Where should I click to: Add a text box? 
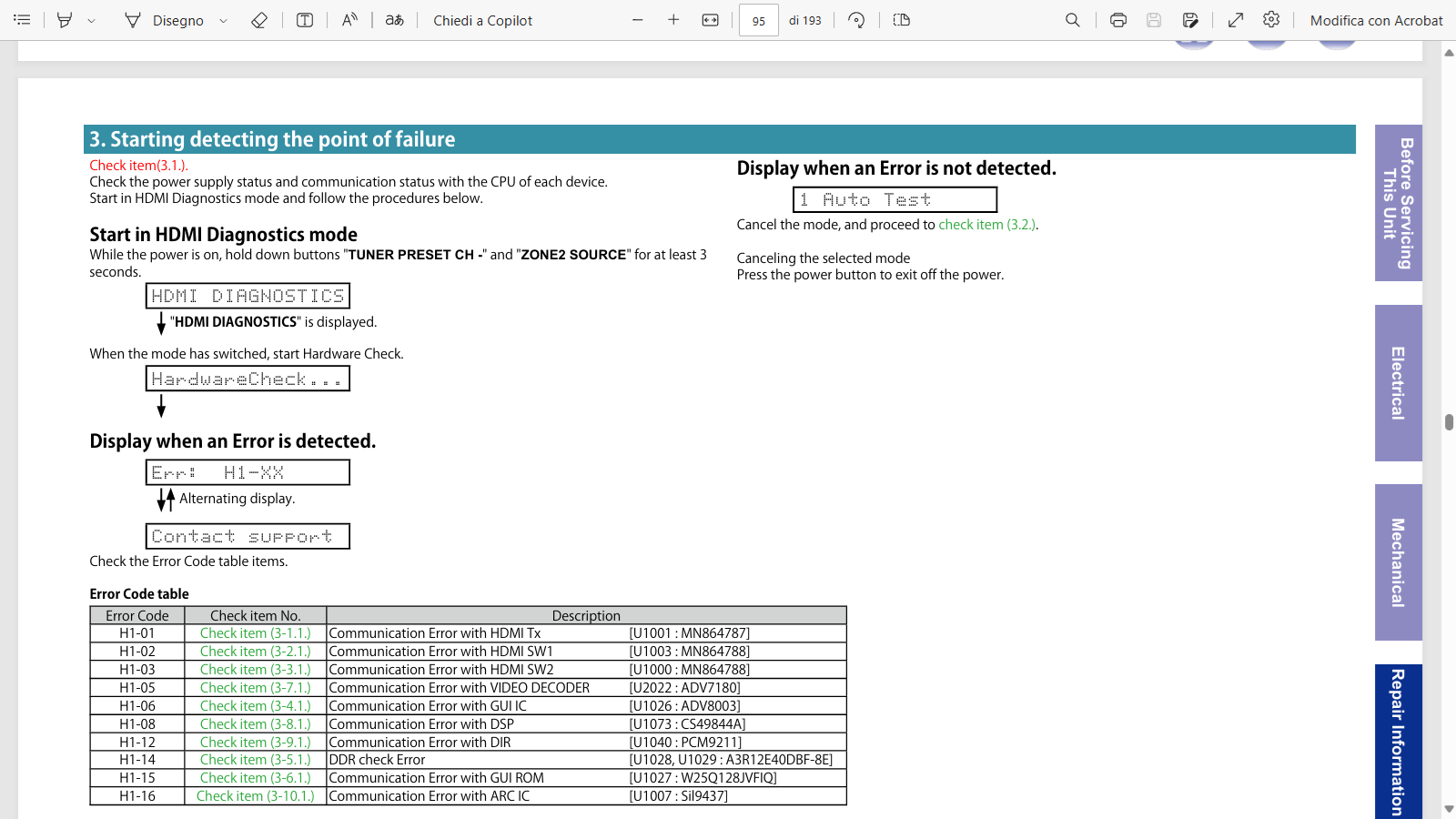[x=305, y=20]
